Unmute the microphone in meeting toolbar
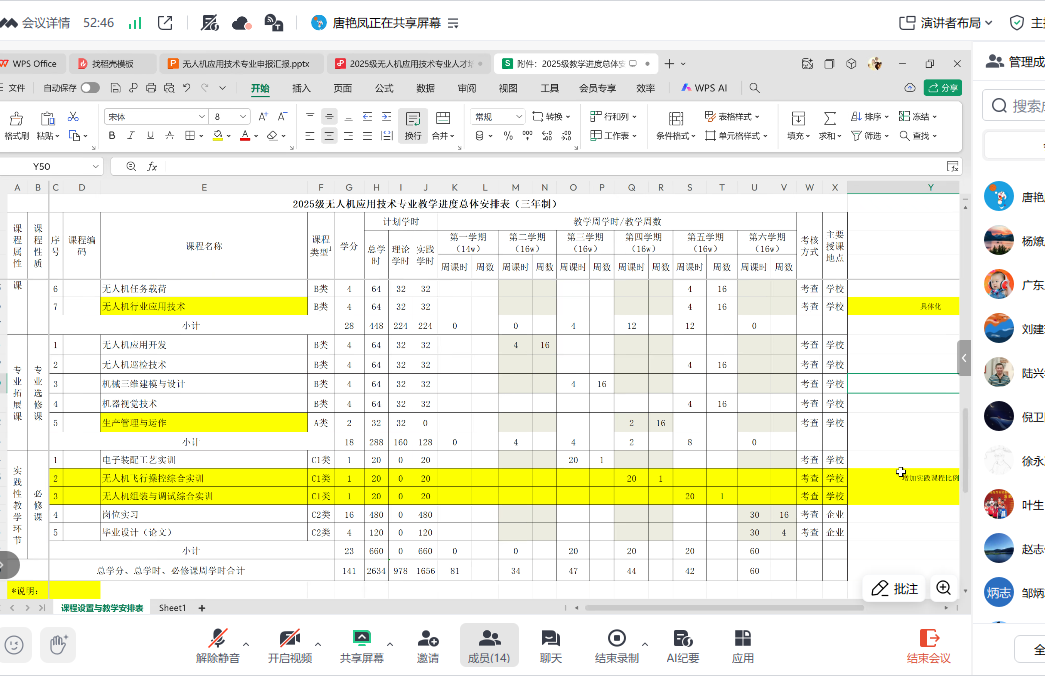 [x=217, y=645]
